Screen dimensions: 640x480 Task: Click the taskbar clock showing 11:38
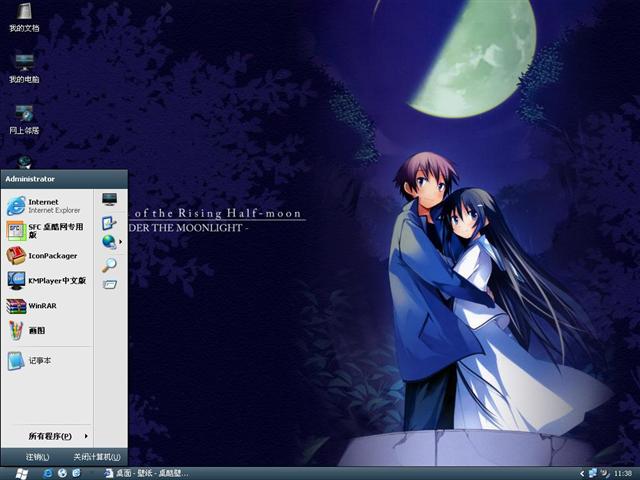coord(623,472)
